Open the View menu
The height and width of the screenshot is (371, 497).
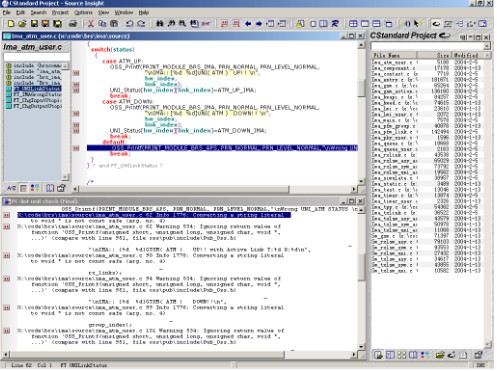pyautogui.click(x=104, y=12)
